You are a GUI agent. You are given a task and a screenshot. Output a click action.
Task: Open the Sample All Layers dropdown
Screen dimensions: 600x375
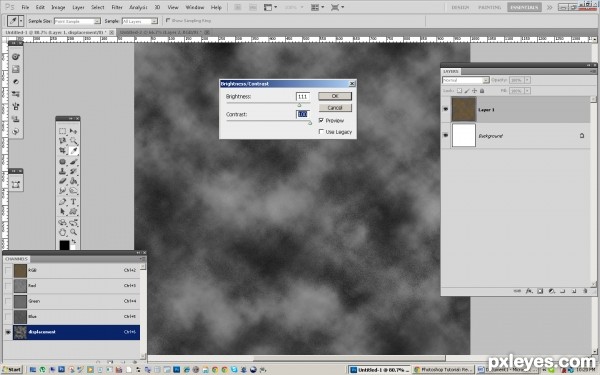[154, 21]
